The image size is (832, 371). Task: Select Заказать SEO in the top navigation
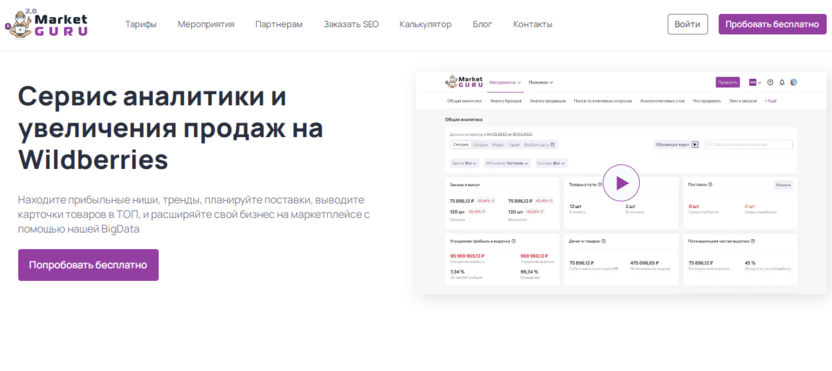click(351, 24)
